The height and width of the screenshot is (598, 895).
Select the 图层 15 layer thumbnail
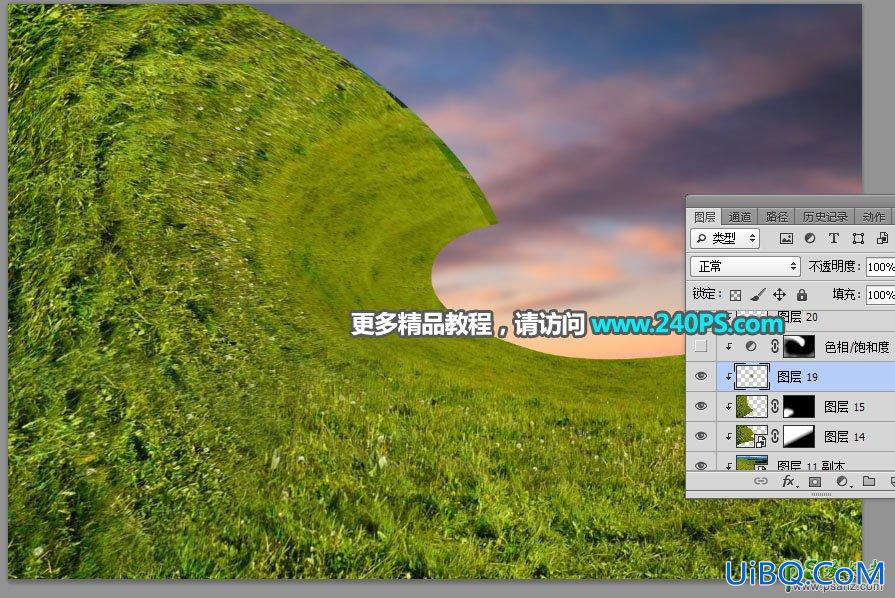752,407
